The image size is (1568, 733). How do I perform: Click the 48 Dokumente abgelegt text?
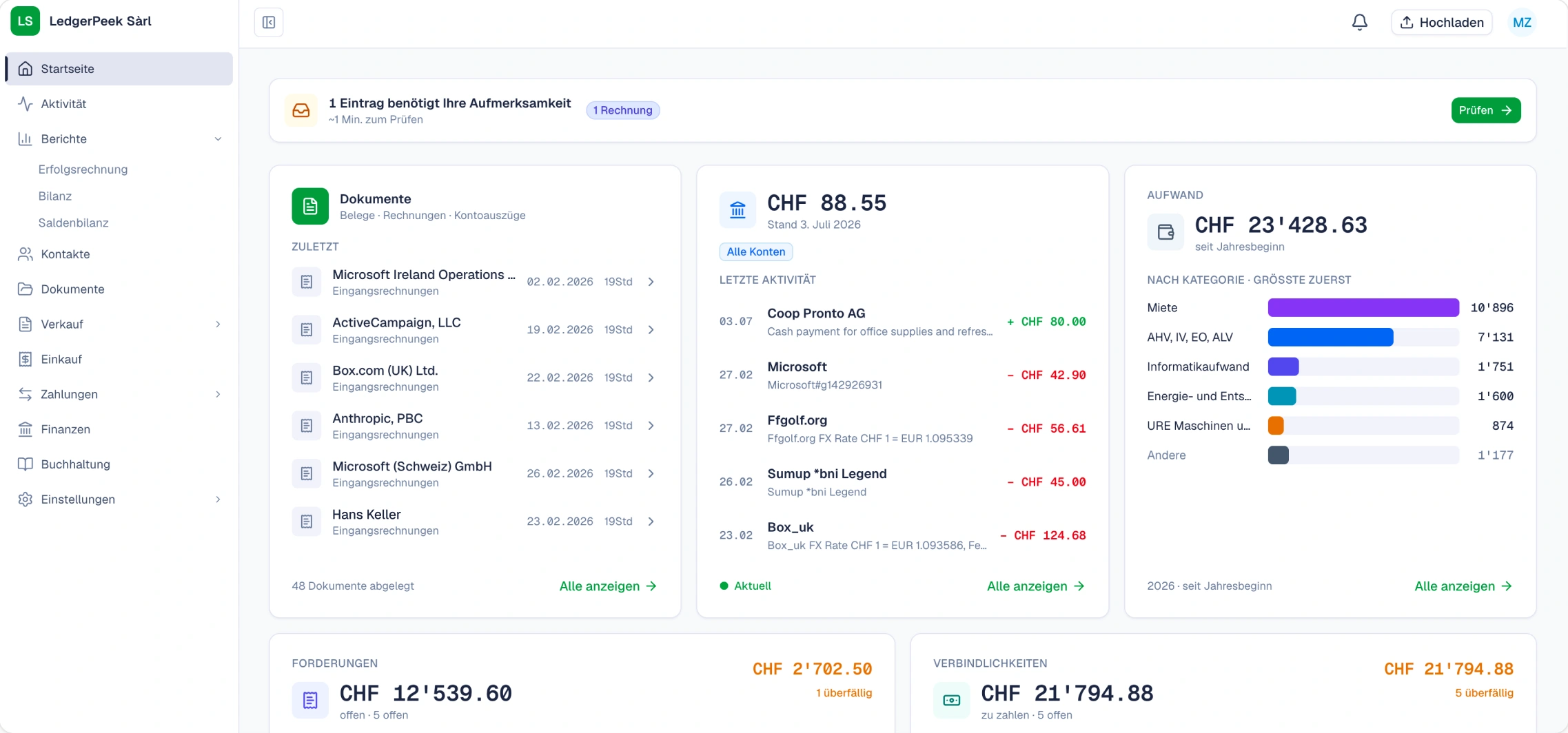(353, 586)
